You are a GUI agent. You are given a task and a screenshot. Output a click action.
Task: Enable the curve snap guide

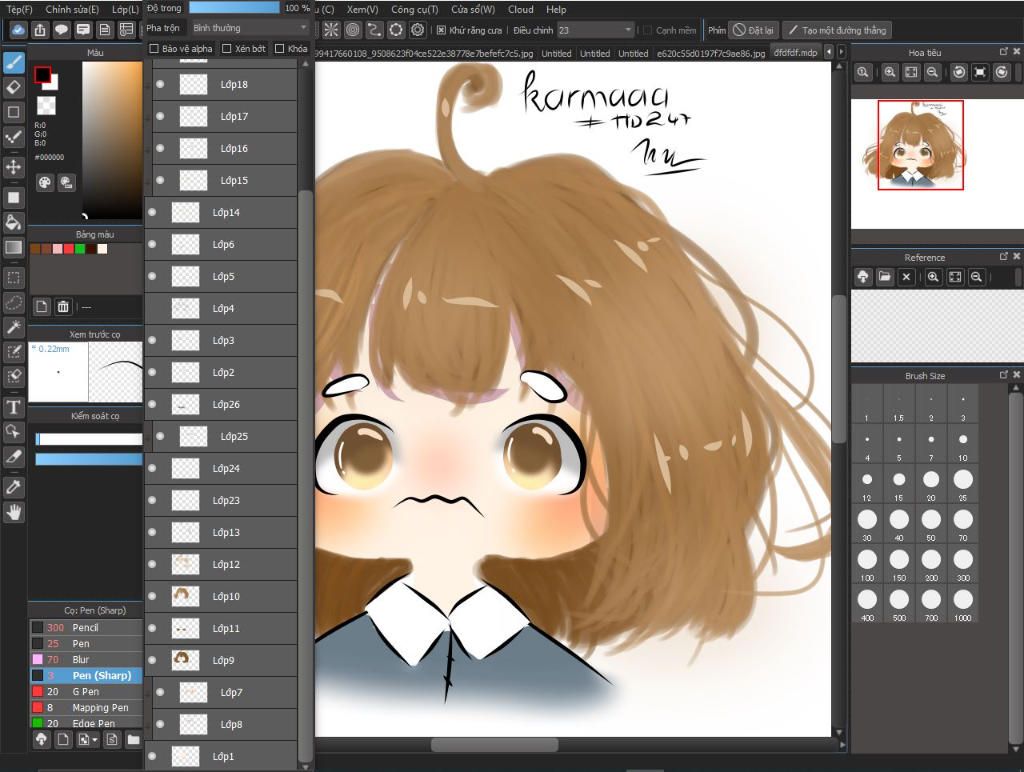click(x=374, y=30)
